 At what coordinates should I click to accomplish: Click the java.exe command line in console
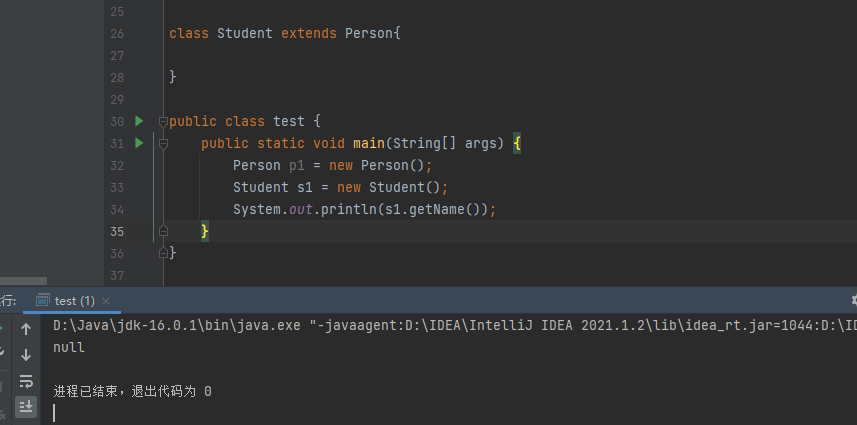[400, 325]
